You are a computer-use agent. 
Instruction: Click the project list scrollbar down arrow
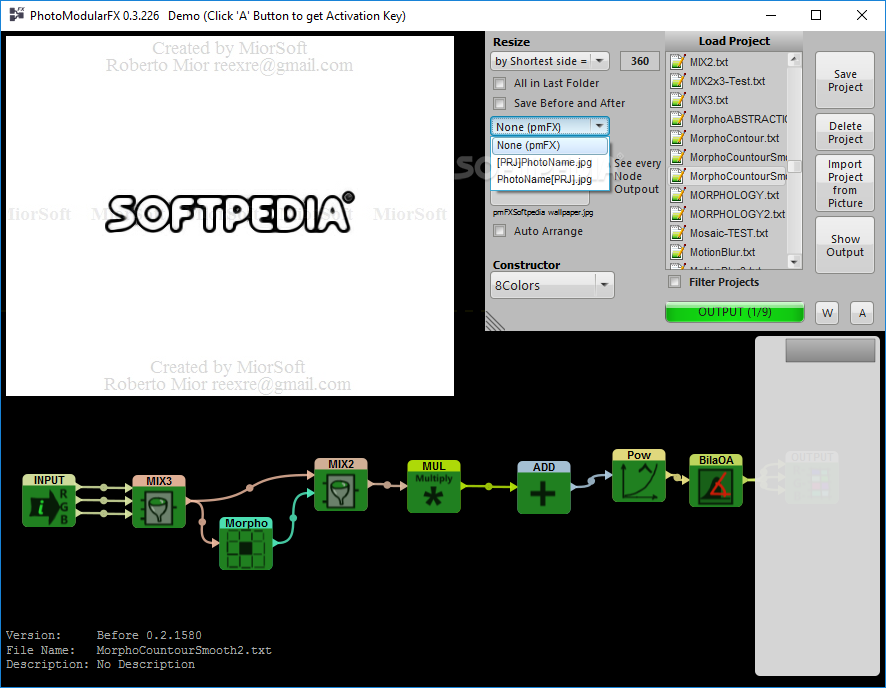(794, 262)
